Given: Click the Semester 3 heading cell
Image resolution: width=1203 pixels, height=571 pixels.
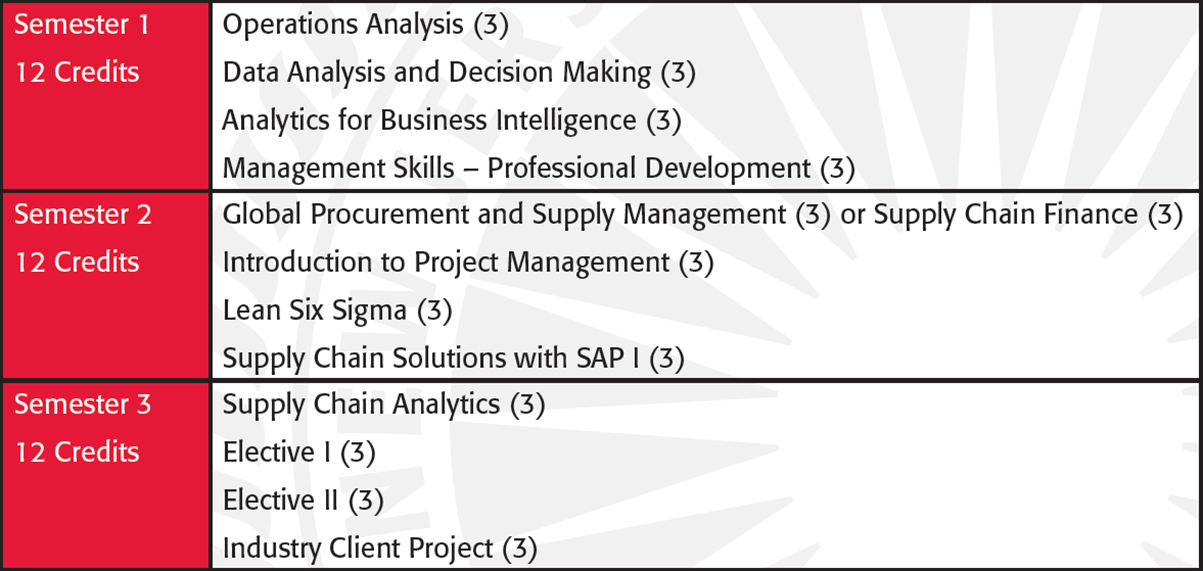Looking at the screenshot, I should (105, 476).
